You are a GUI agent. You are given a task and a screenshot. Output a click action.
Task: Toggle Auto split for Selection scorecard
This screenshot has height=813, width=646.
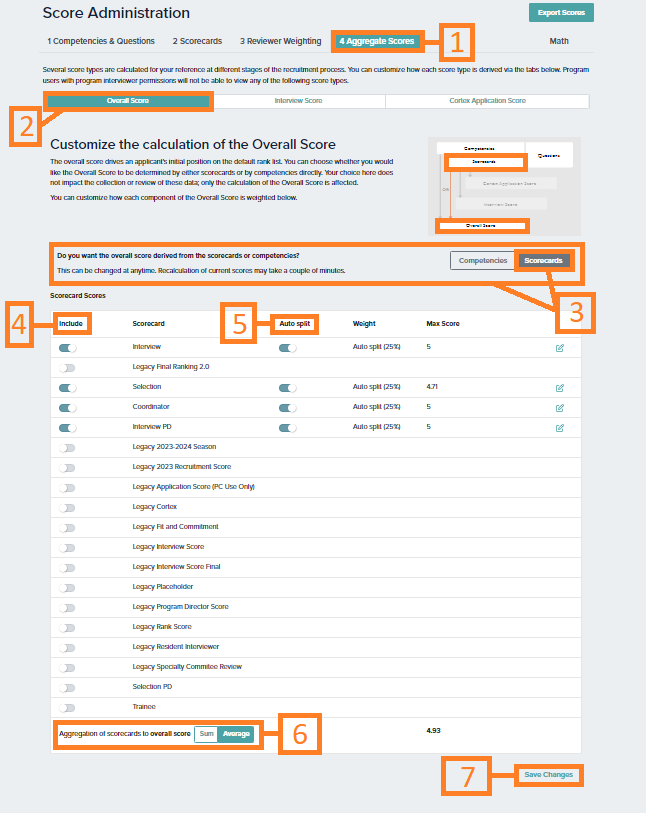(288, 388)
